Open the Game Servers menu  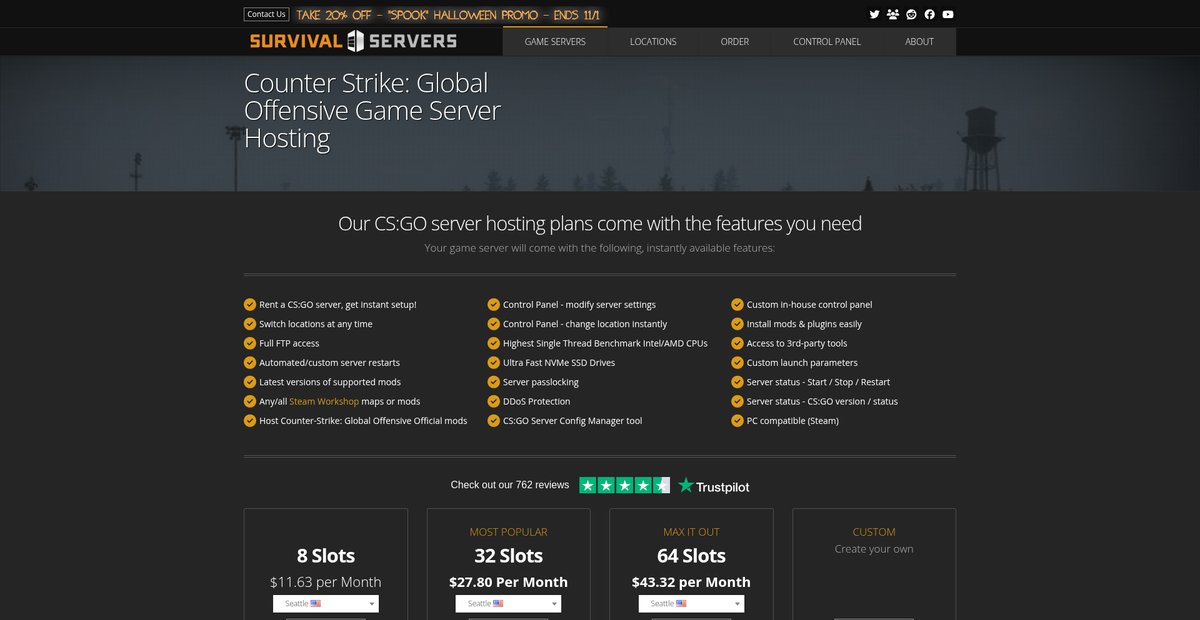click(x=555, y=42)
